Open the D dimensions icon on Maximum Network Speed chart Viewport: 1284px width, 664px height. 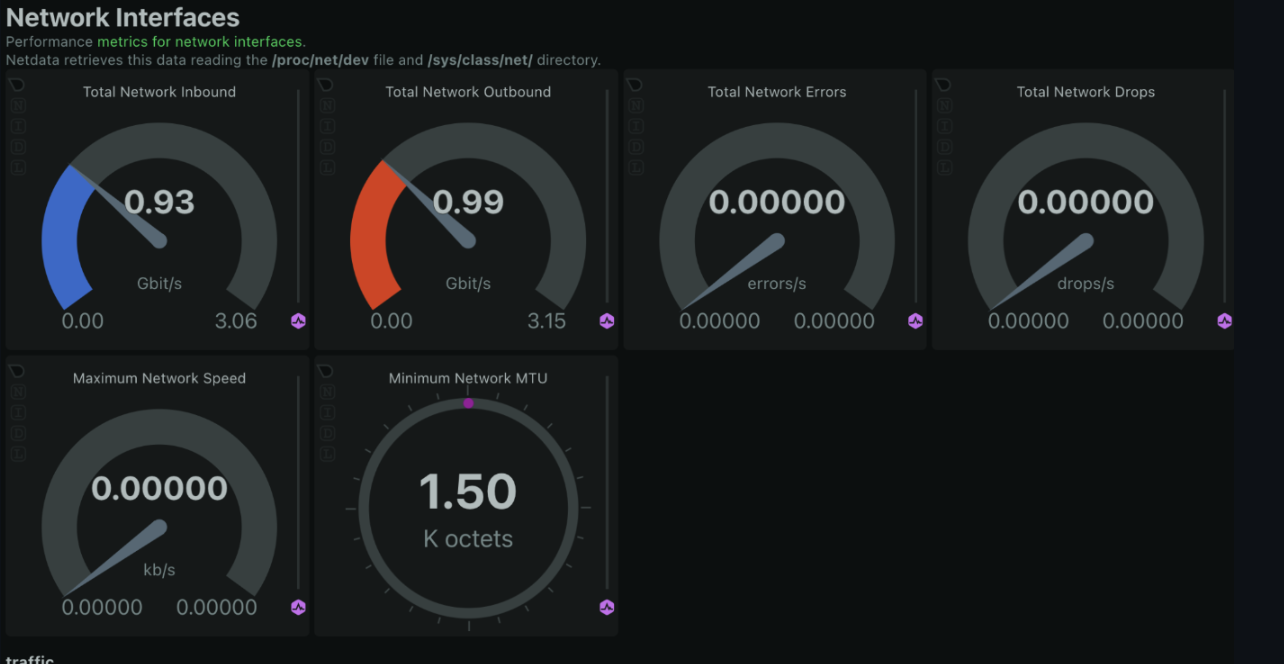16,432
